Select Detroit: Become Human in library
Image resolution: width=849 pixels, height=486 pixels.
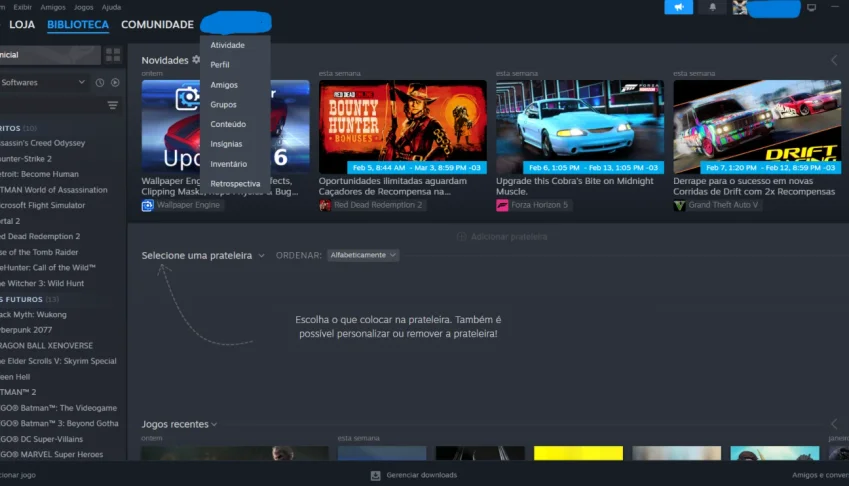point(39,174)
